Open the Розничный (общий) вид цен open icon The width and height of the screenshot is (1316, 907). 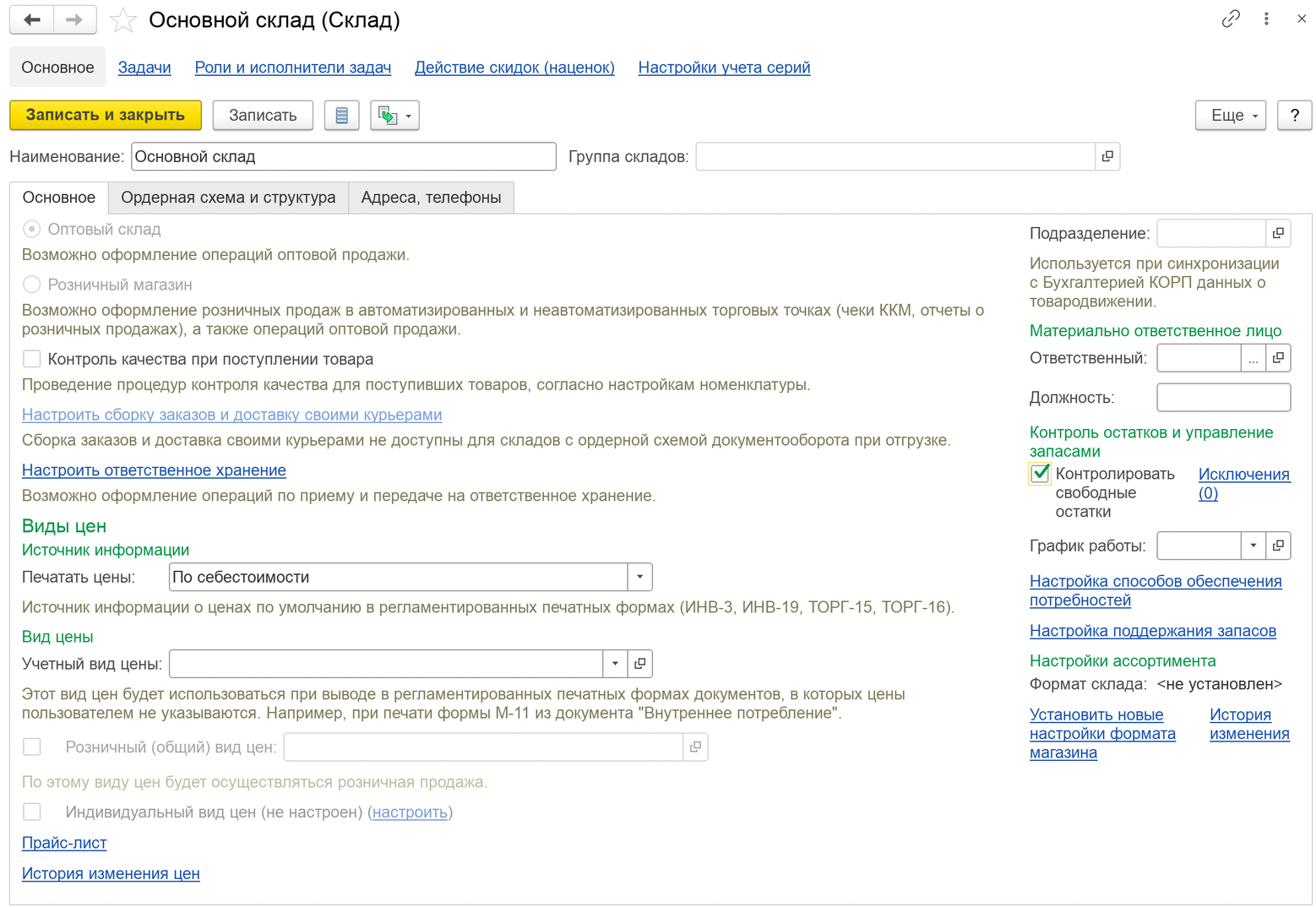[x=695, y=747]
